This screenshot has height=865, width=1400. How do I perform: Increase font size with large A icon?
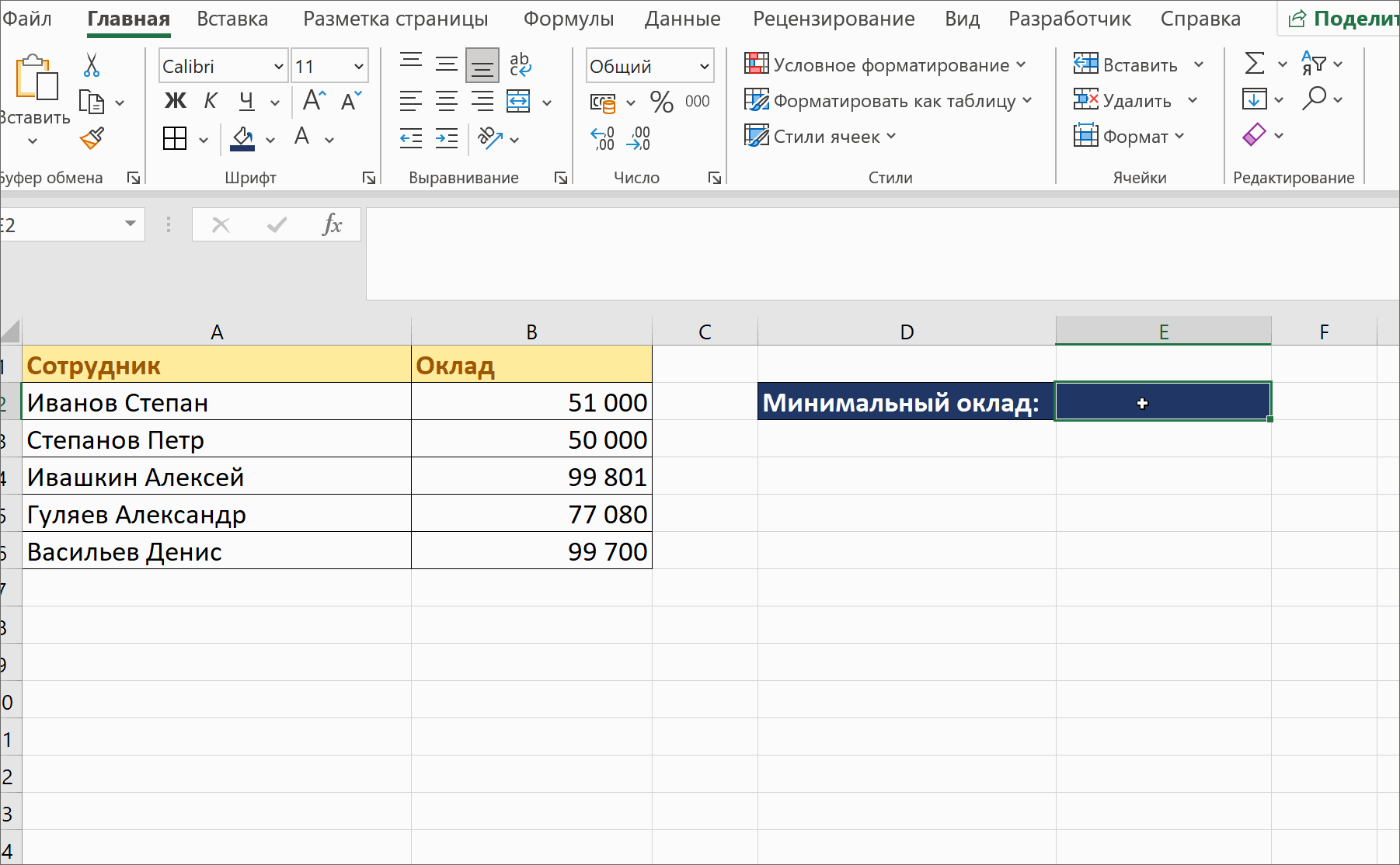314,100
